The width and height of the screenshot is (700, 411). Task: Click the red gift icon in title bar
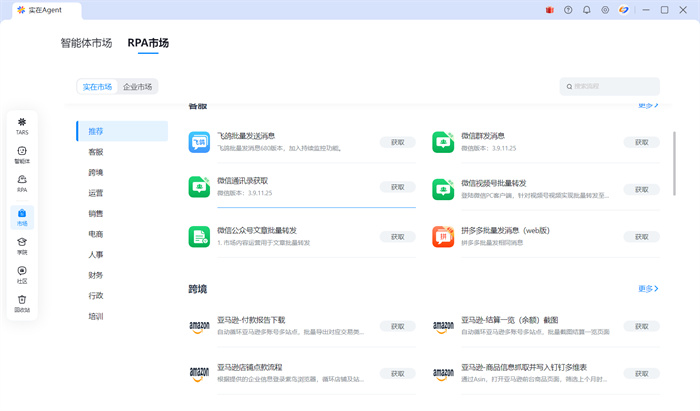[549, 10]
